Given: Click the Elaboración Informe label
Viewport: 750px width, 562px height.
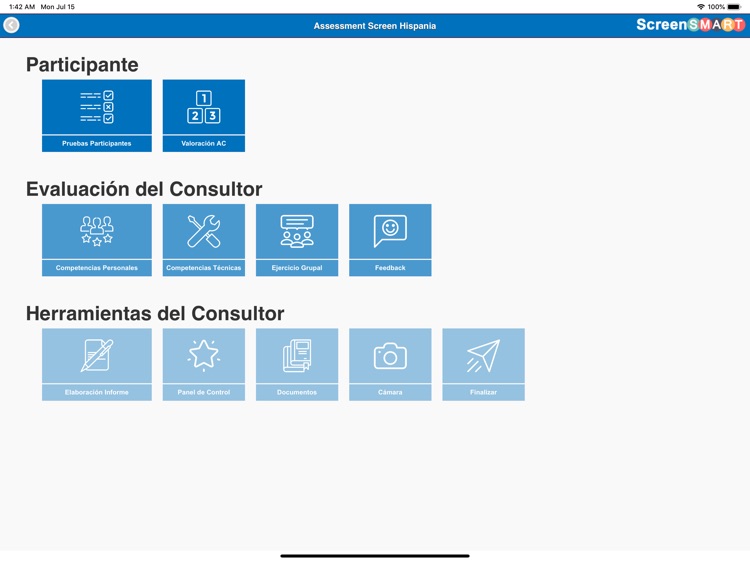Looking at the screenshot, I should 97,392.
